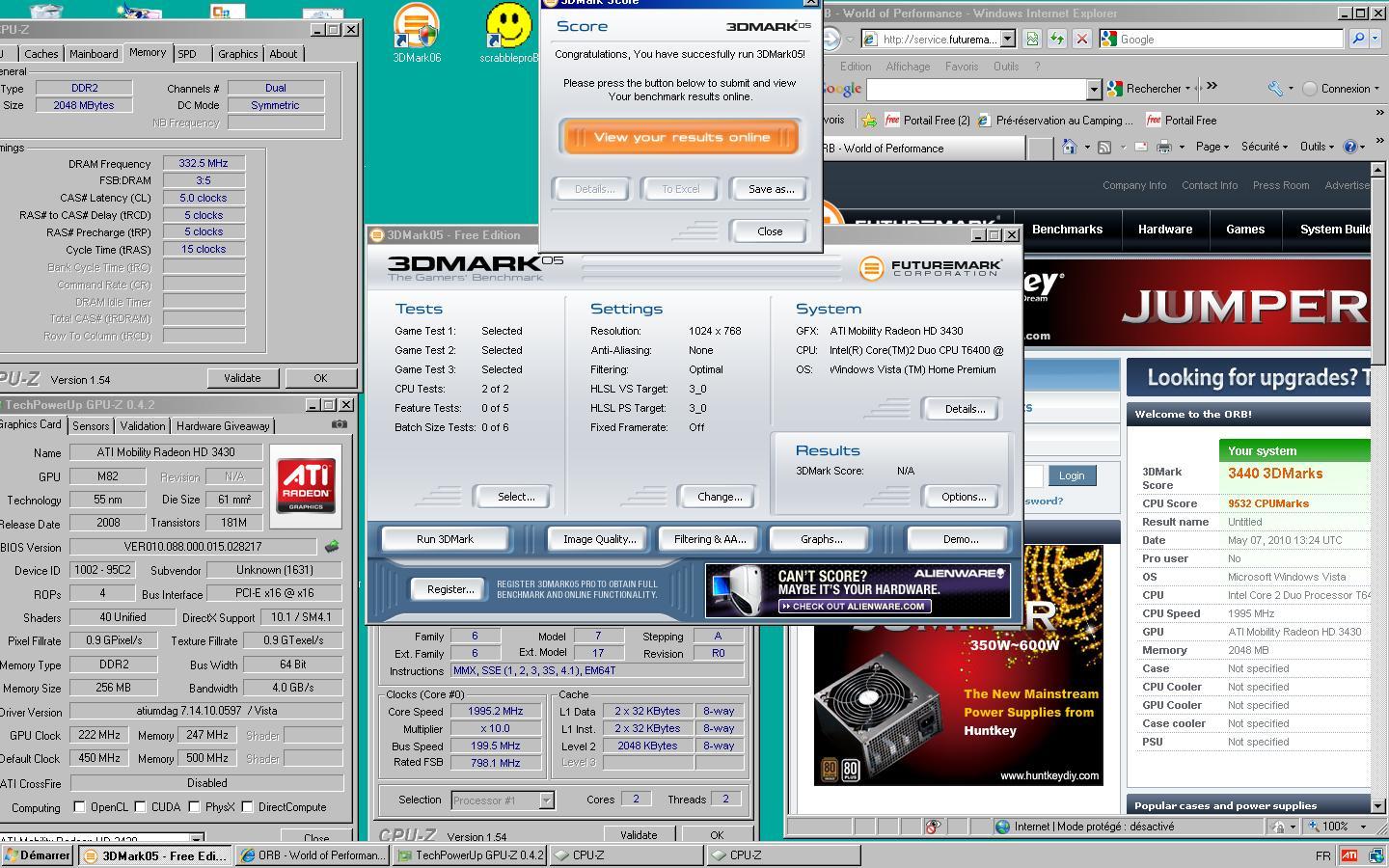Enable the DirectCompute checkbox in GPU-Z
The width and height of the screenshot is (1389, 868).
[x=247, y=807]
